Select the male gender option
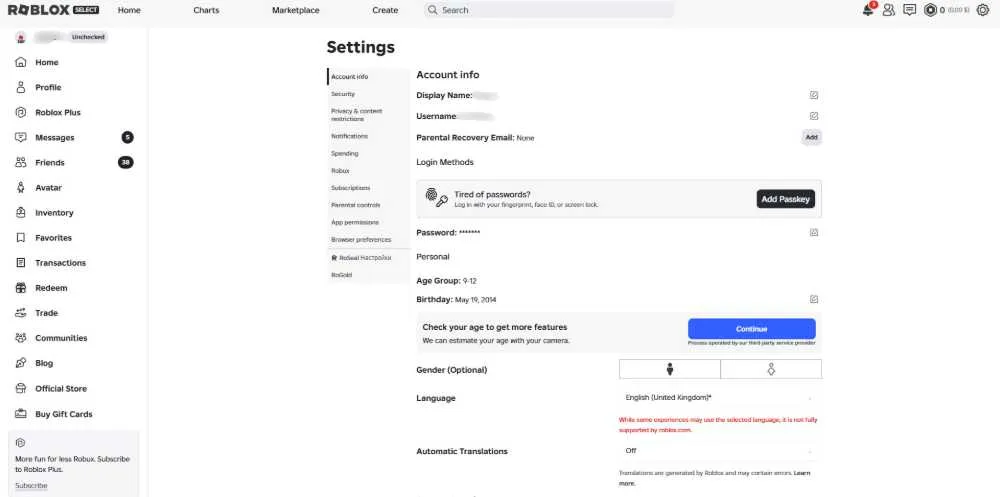 point(670,369)
